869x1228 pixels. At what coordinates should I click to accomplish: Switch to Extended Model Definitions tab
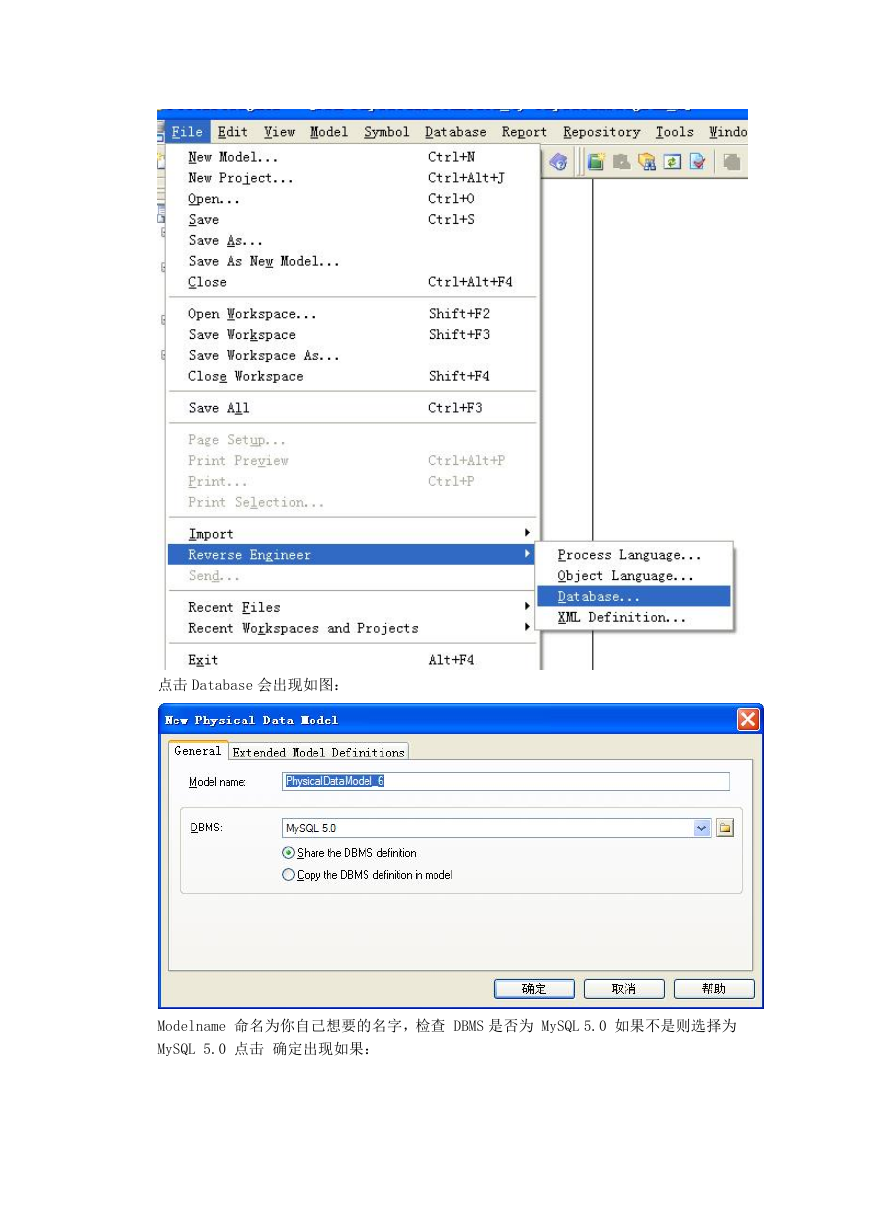point(319,752)
